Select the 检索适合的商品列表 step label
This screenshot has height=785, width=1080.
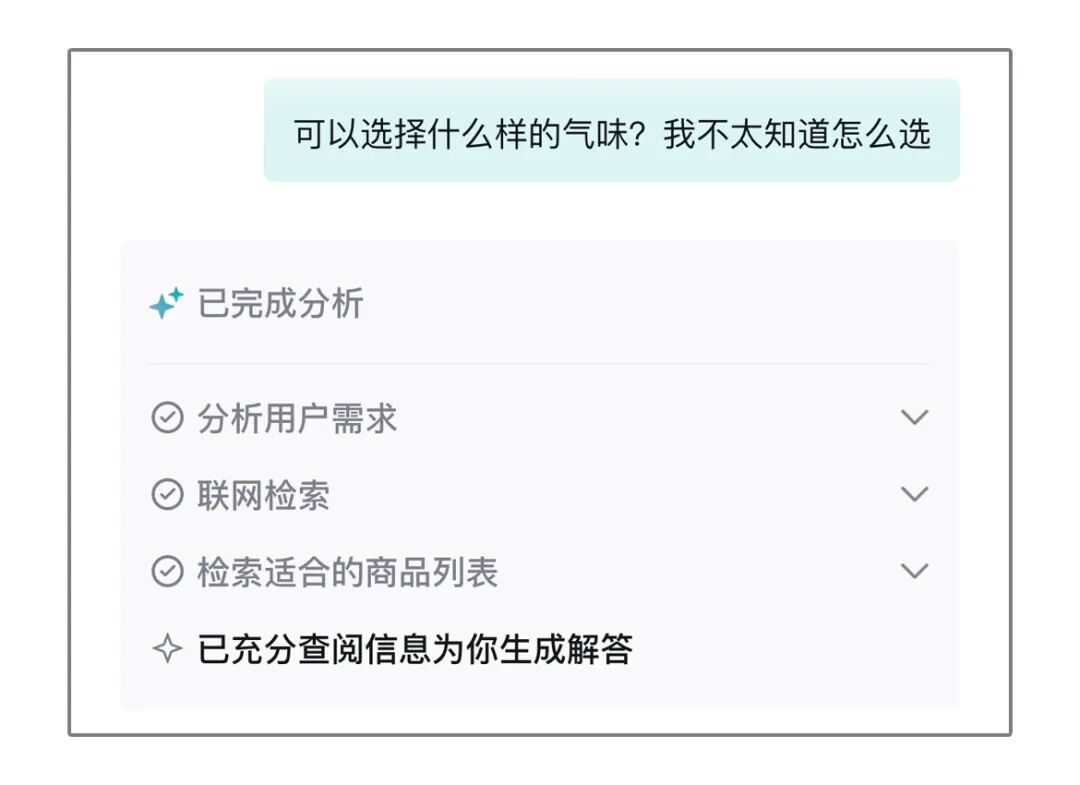(347, 572)
